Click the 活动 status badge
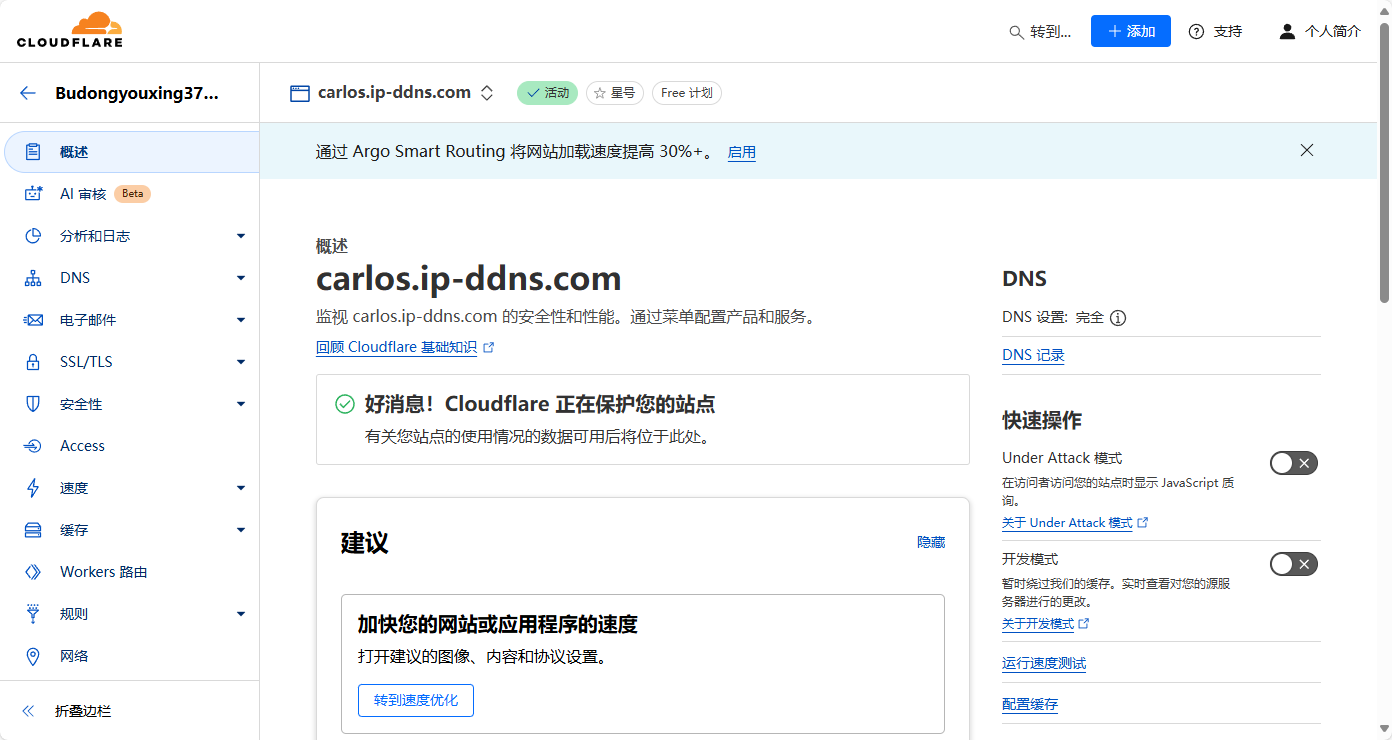 (548, 93)
